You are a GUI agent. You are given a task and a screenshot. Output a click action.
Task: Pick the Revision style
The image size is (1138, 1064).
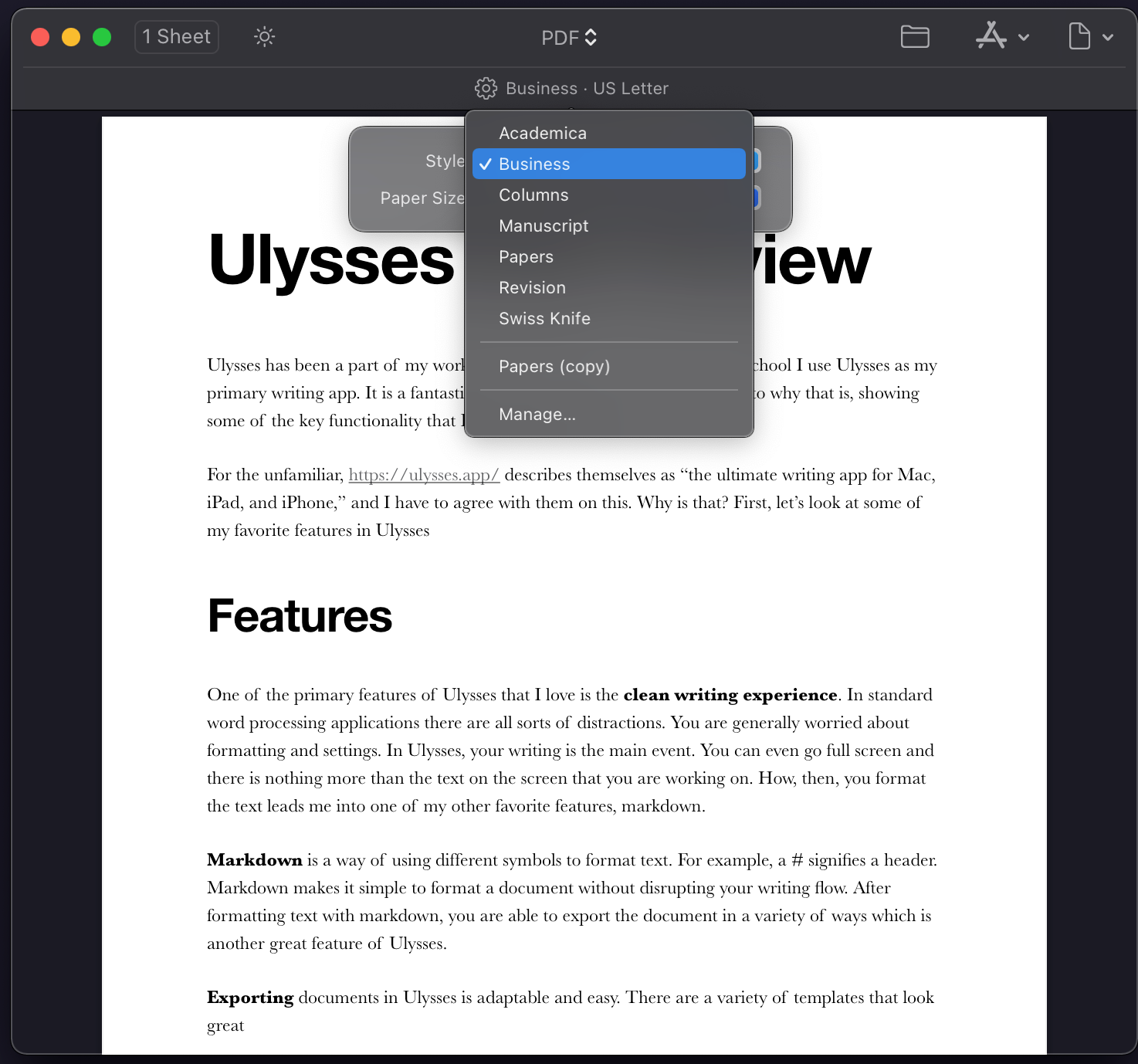coord(532,287)
